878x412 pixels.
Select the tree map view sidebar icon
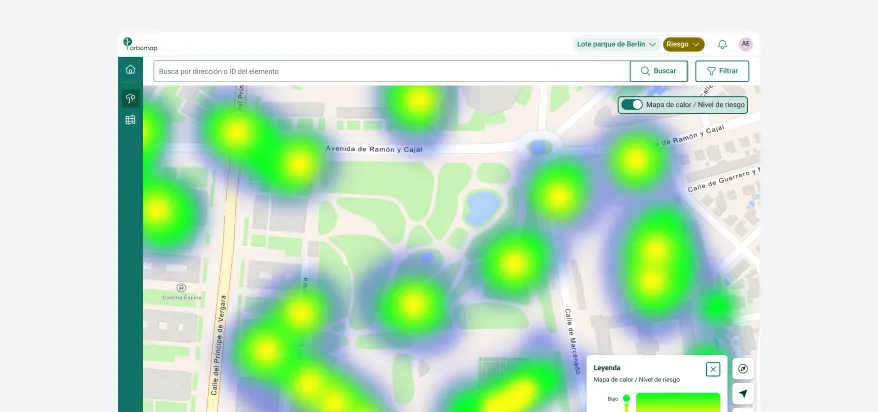130,99
